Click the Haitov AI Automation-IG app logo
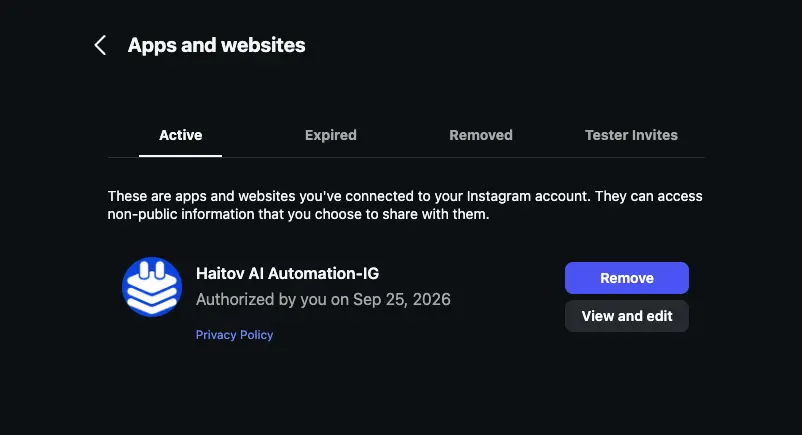This screenshot has height=435, width=802. click(x=152, y=287)
